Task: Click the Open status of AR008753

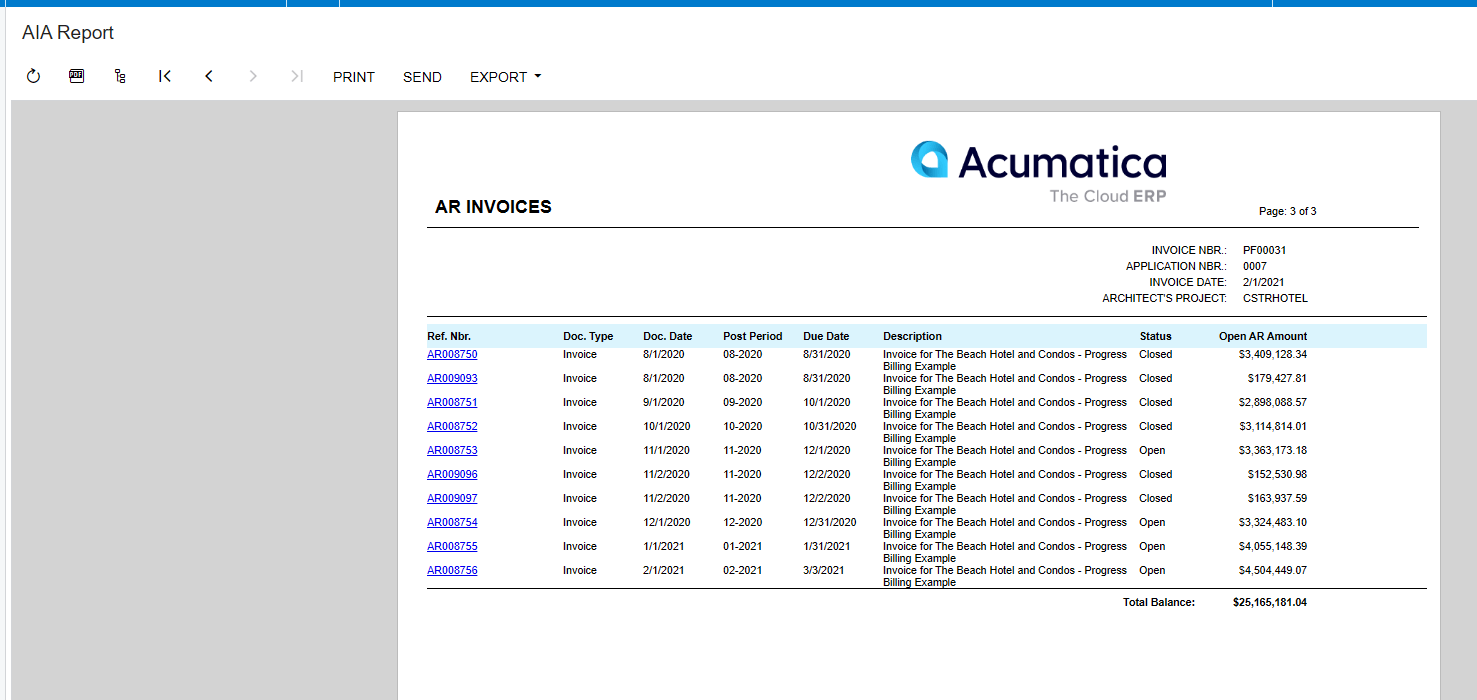Action: [1152, 450]
